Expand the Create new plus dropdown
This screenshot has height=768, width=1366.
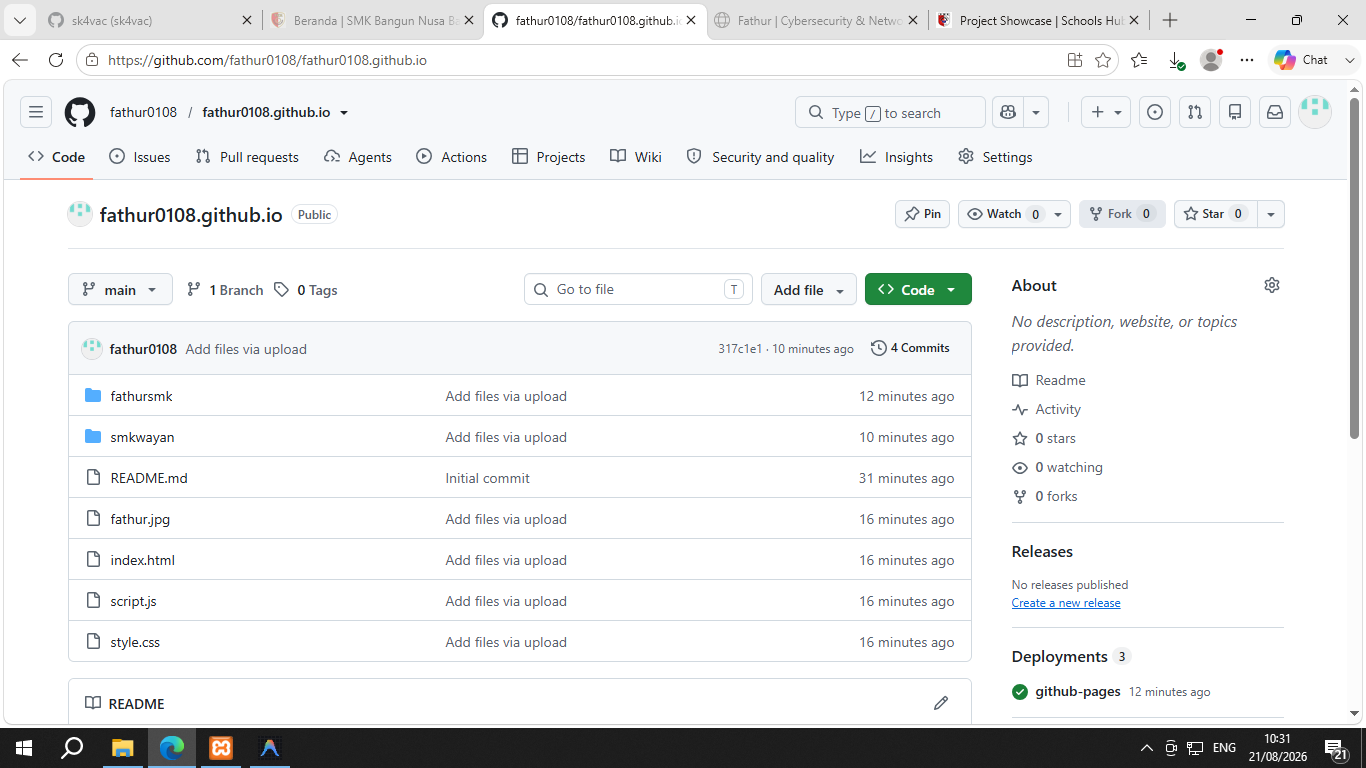[1106, 112]
